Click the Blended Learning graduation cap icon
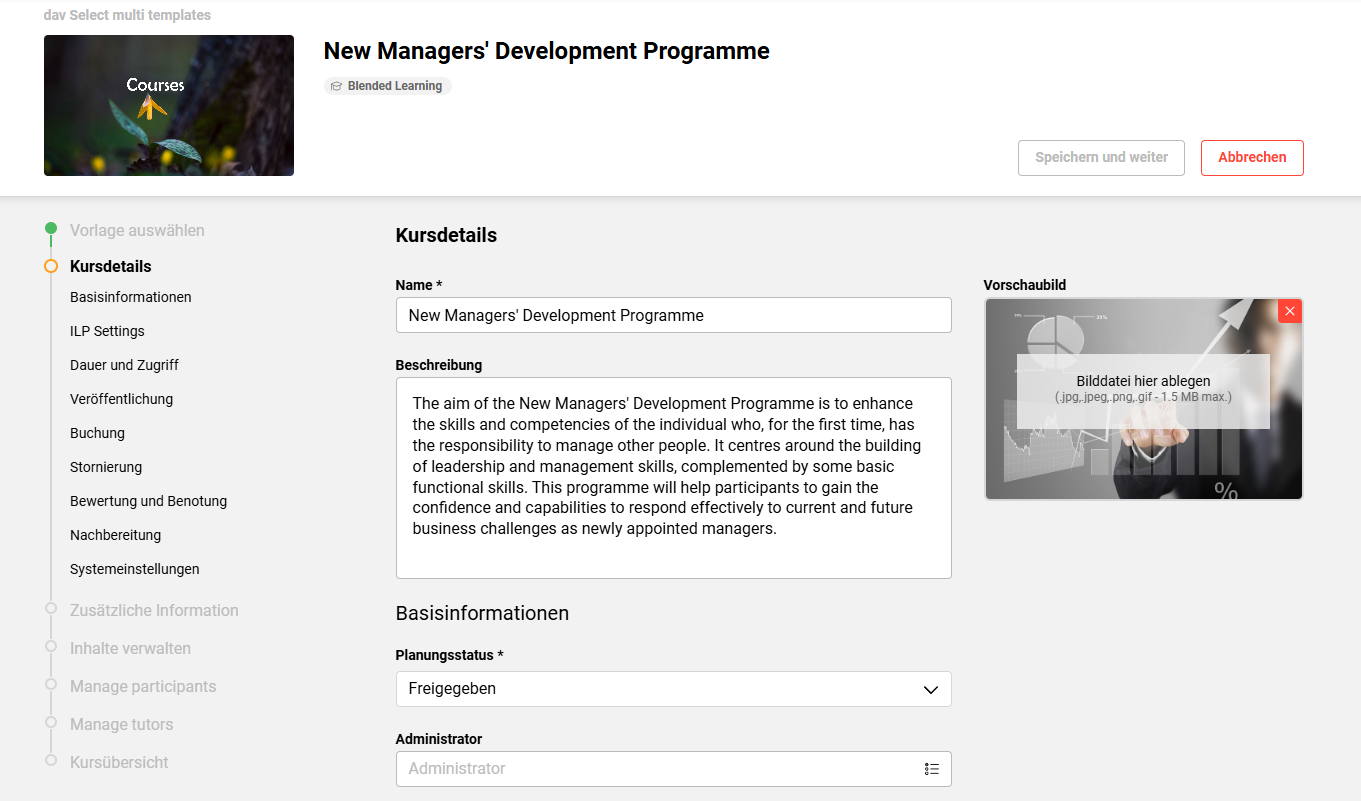Image resolution: width=1361 pixels, height=801 pixels. pyautogui.click(x=337, y=86)
